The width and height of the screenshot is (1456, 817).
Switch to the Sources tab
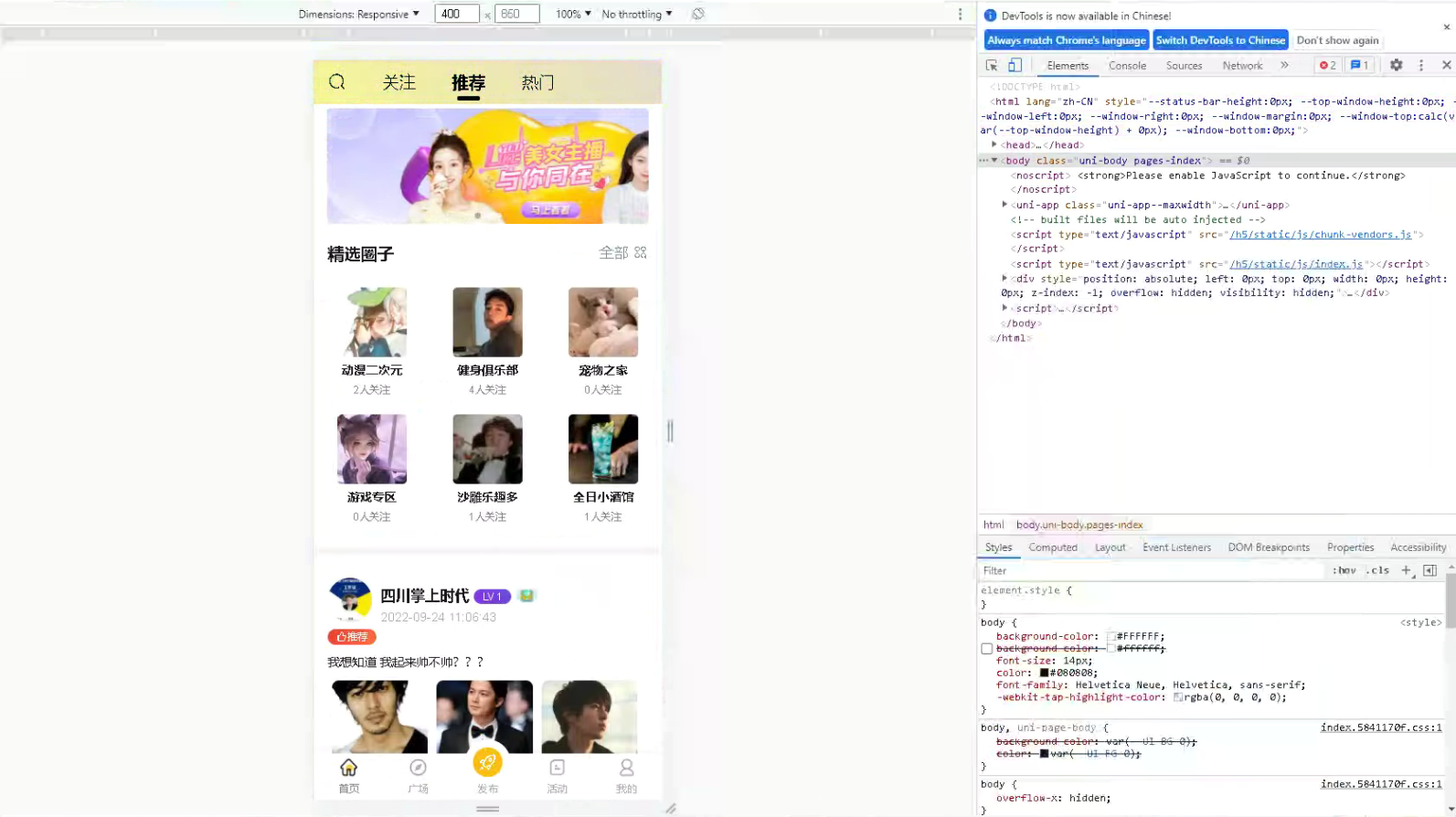click(x=1184, y=65)
